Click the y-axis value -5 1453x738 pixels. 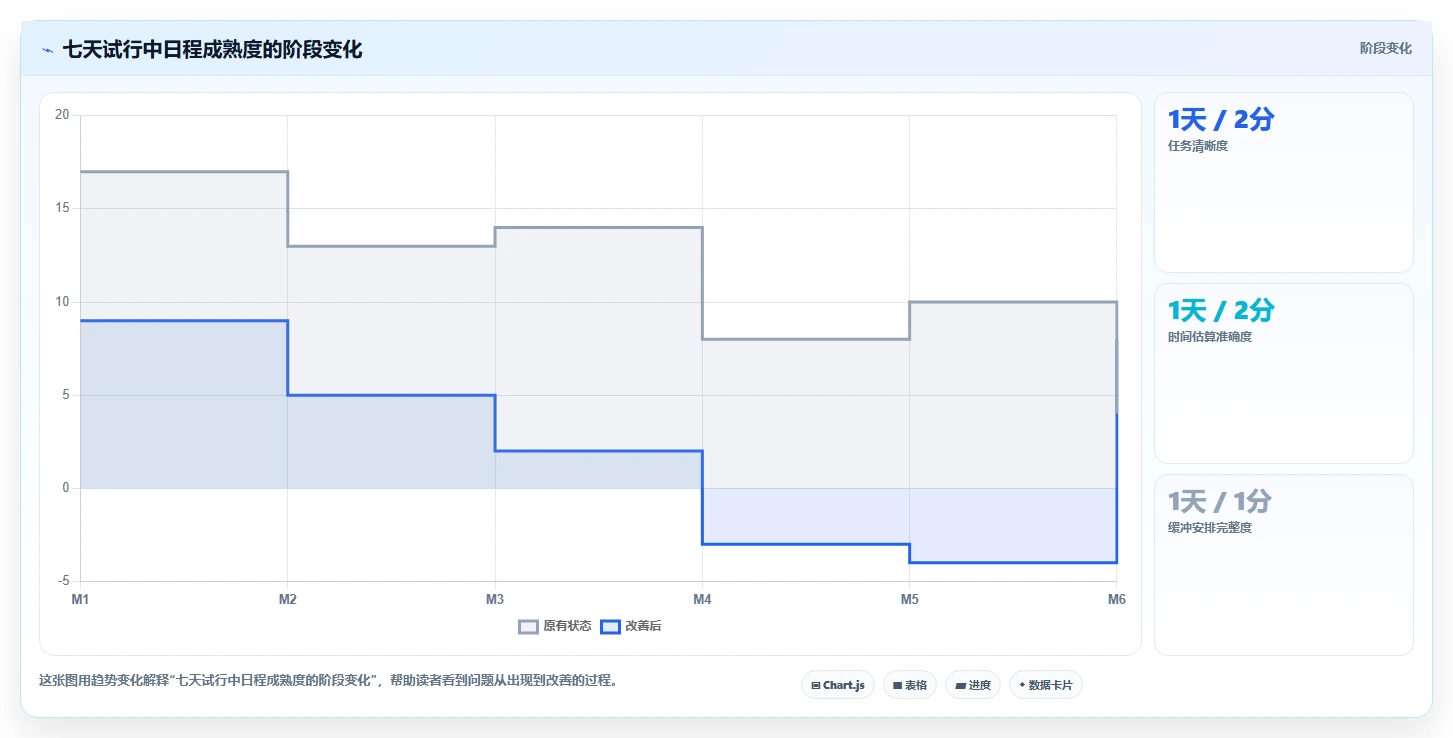(63, 581)
